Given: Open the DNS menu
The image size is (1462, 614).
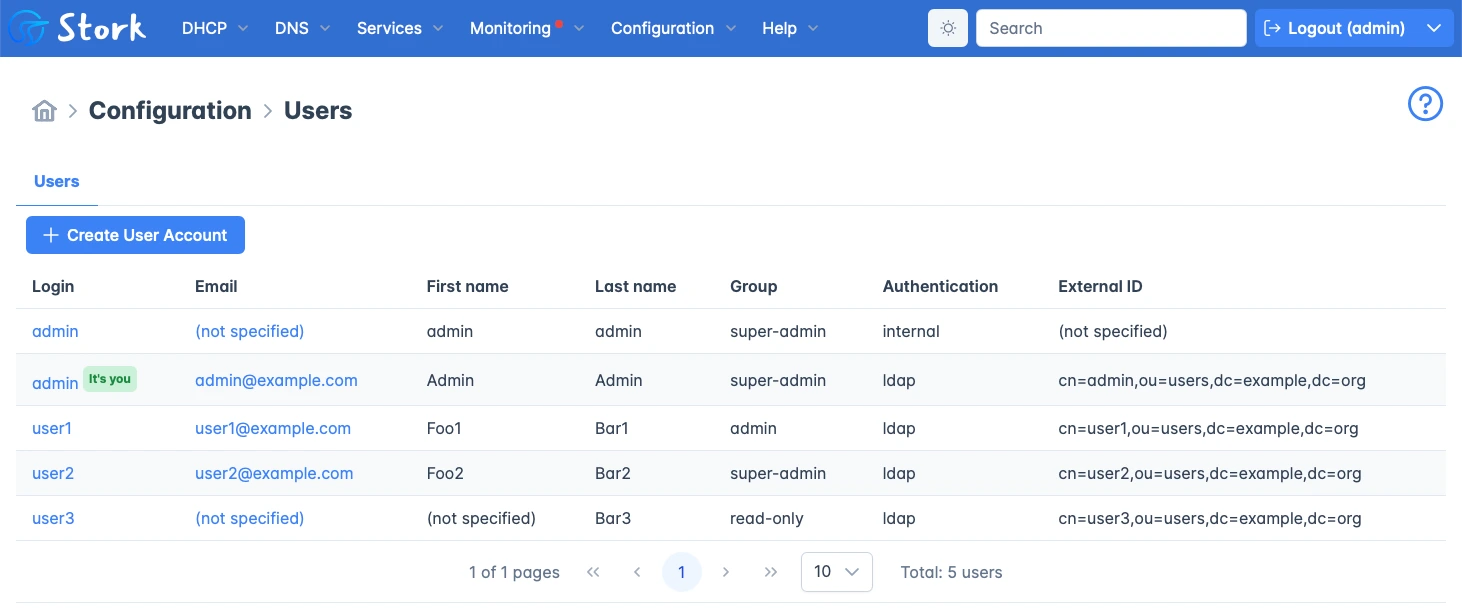Looking at the screenshot, I should click(302, 28).
